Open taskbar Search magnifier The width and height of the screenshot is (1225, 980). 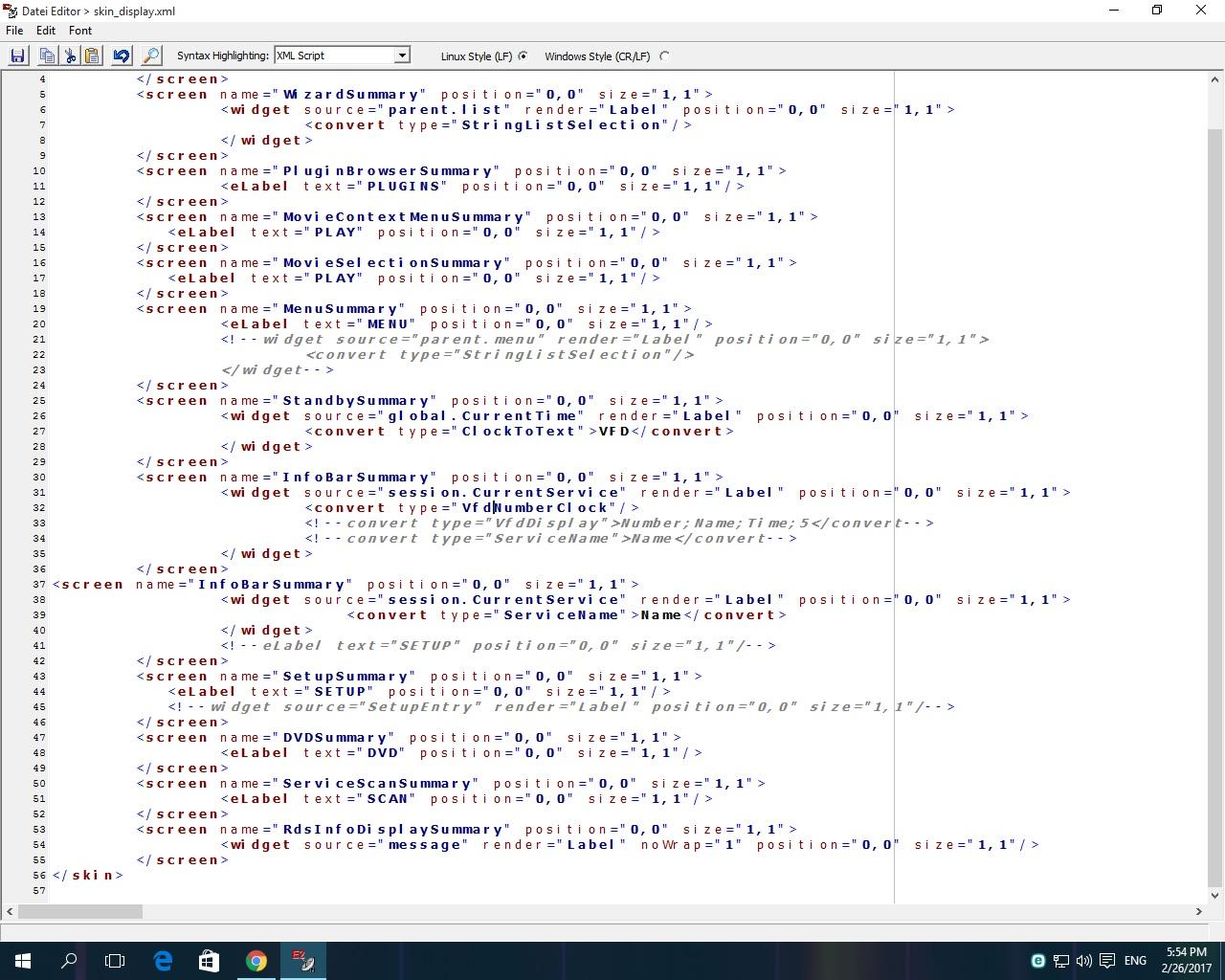coord(69,961)
